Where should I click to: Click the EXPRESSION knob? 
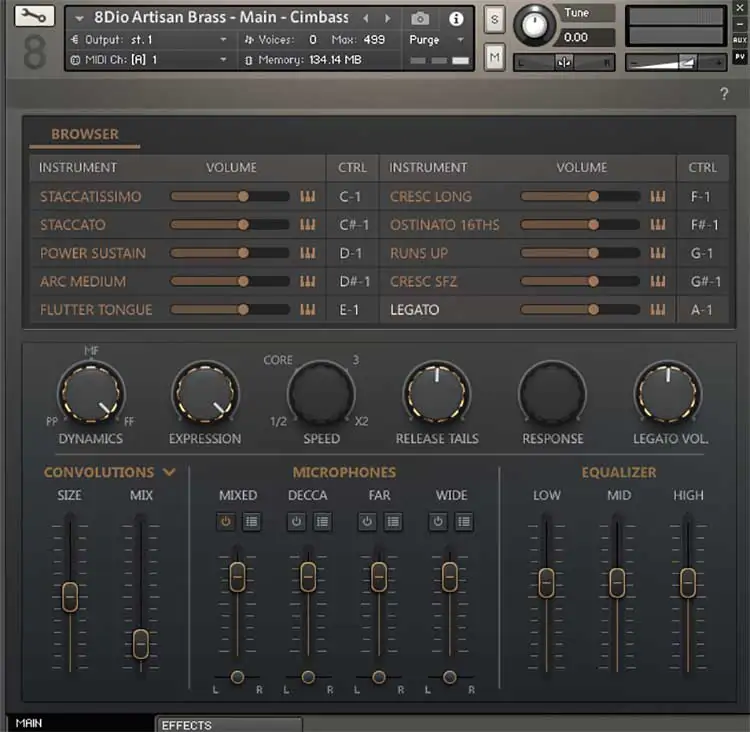tap(205, 393)
